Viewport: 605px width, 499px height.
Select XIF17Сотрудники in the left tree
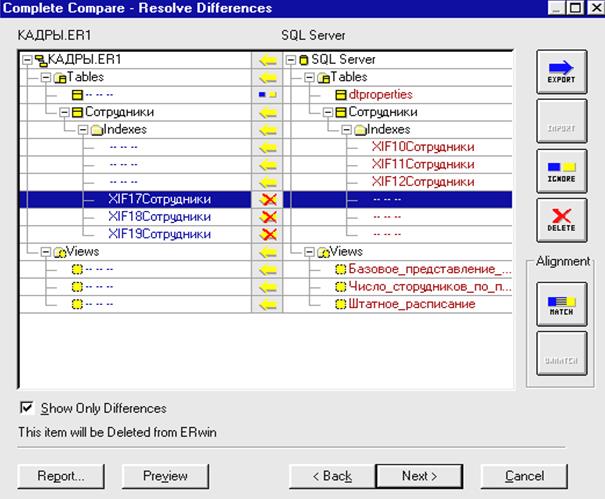160,200
